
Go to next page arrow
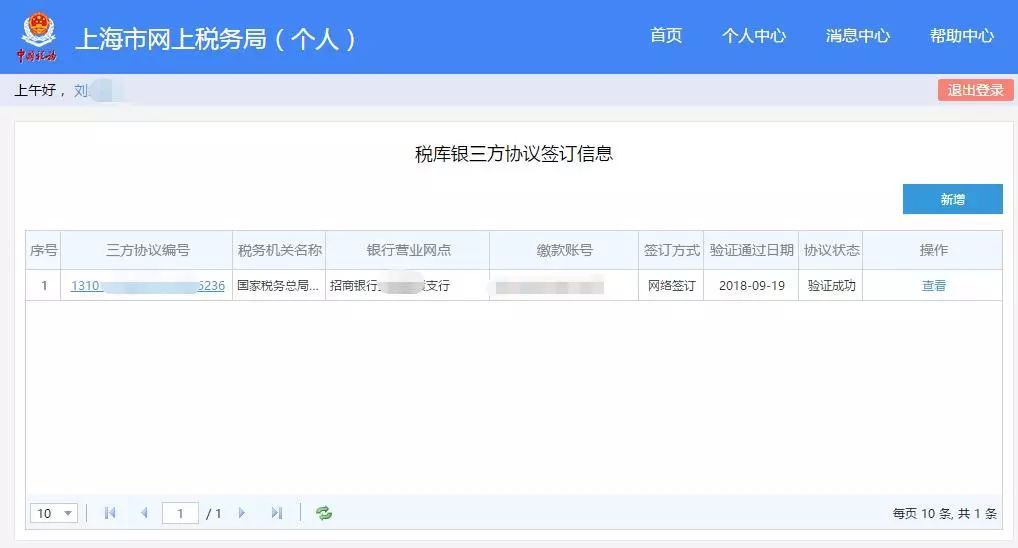(242, 513)
